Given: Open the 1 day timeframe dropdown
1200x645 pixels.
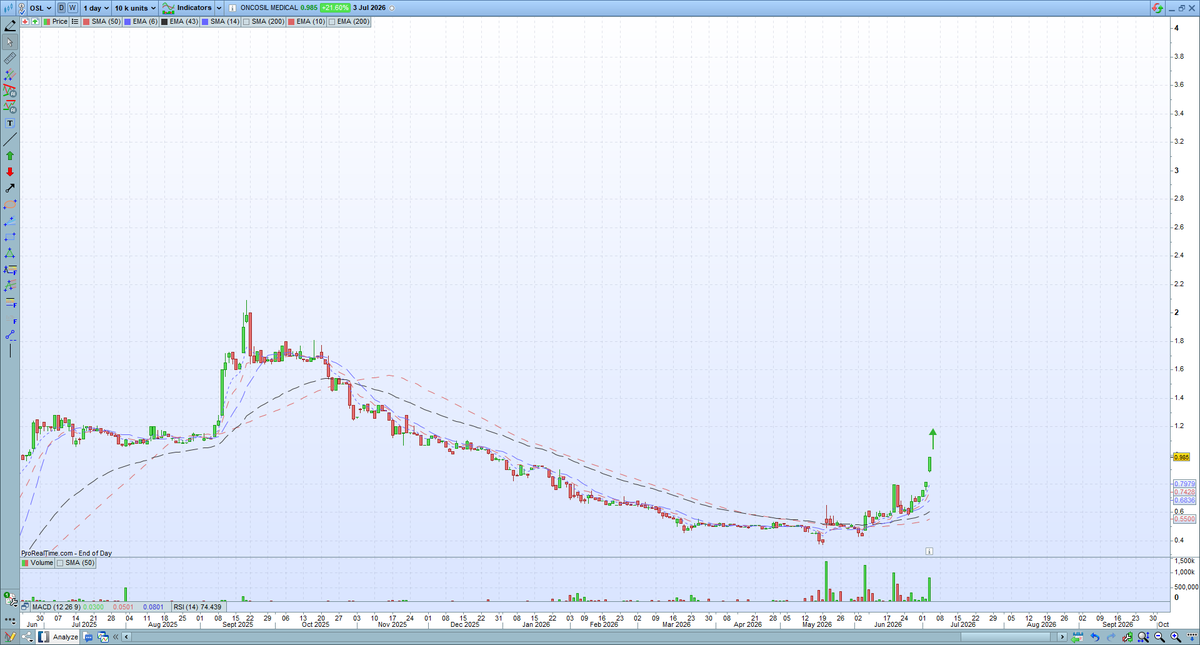Looking at the screenshot, I should 95,7.
